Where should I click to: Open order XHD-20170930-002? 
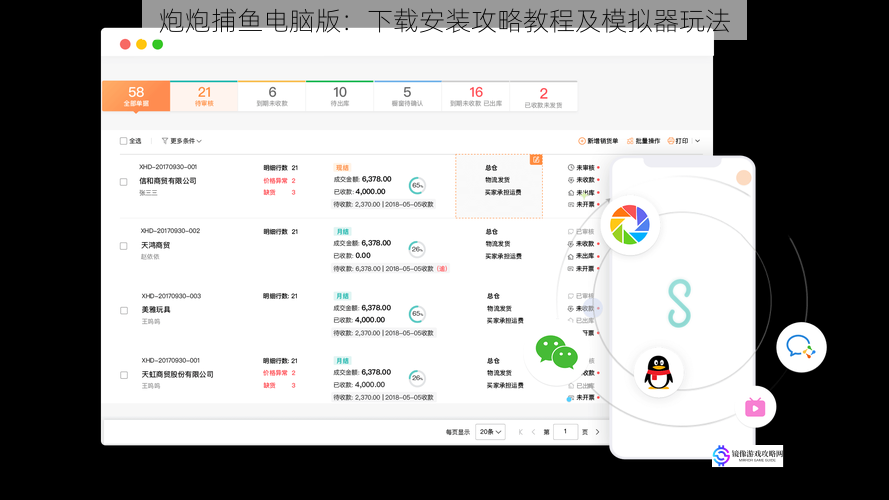pyautogui.click(x=170, y=231)
